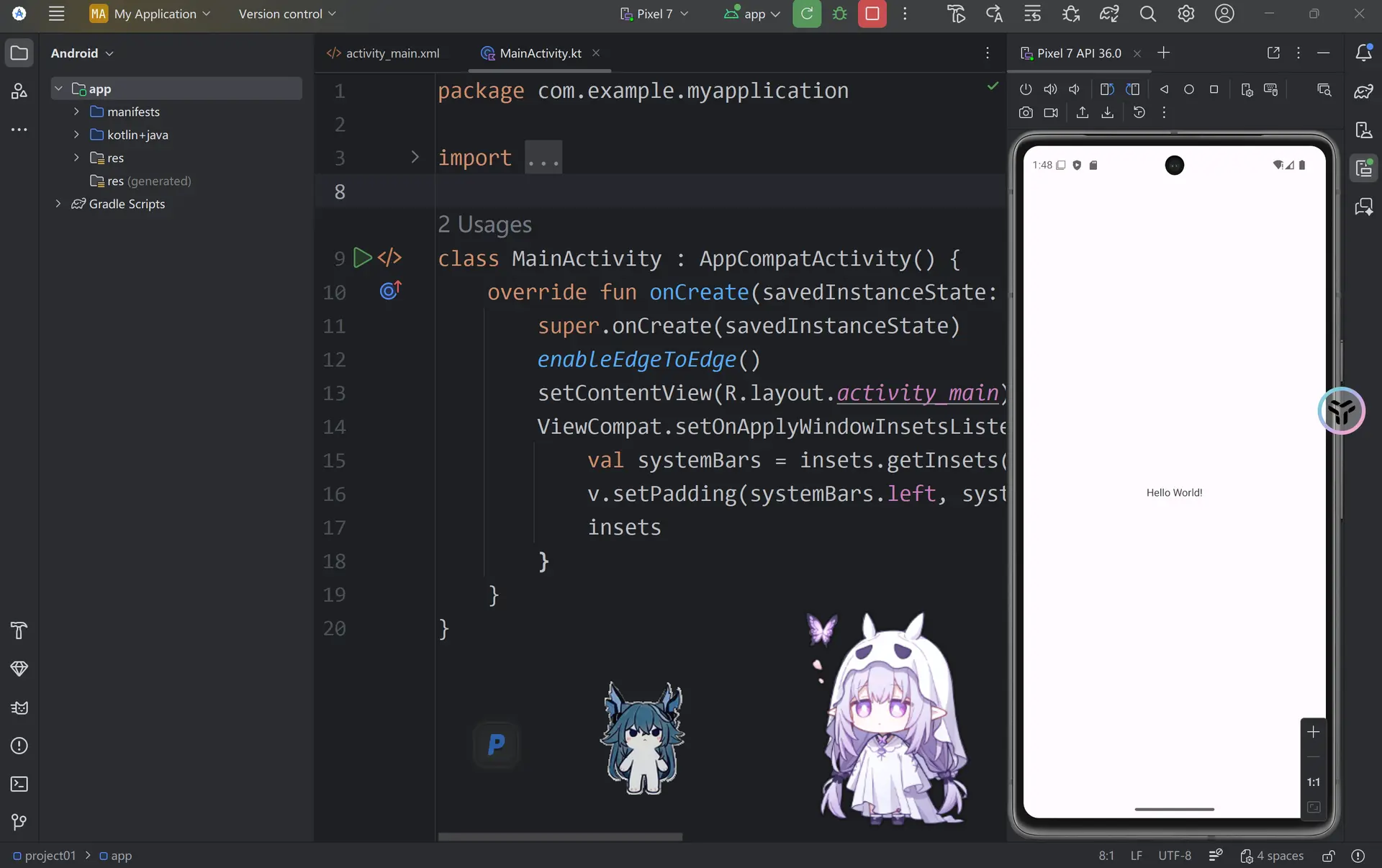Viewport: 1382px width, 868px height.
Task: Open the main hamburger menu
Action: coord(56,14)
